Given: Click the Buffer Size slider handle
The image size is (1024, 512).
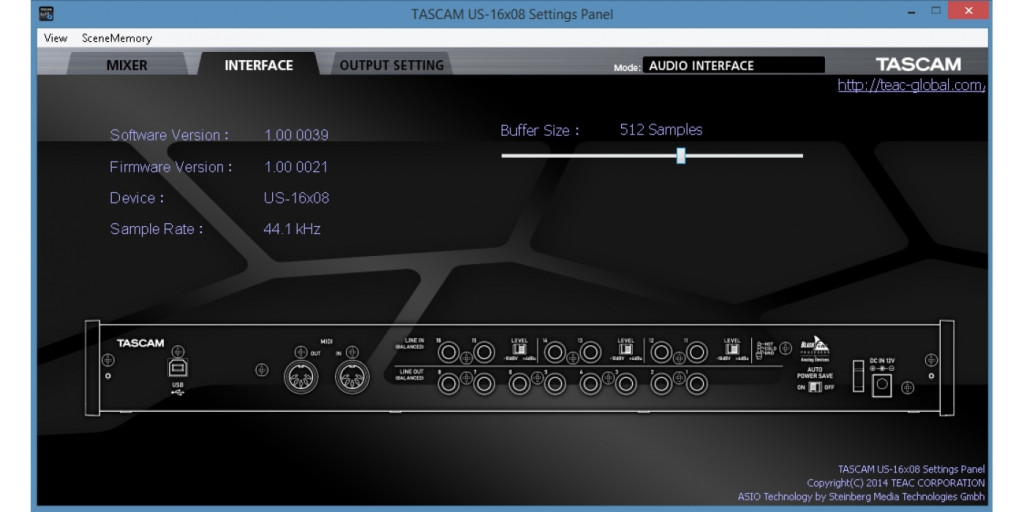Looking at the screenshot, I should tap(681, 155).
